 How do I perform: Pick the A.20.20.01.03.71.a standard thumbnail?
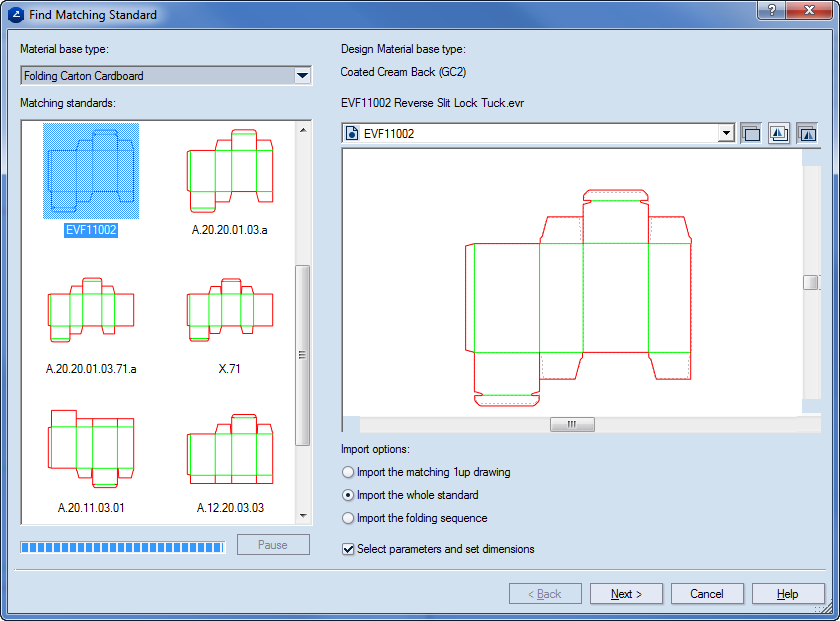91,311
